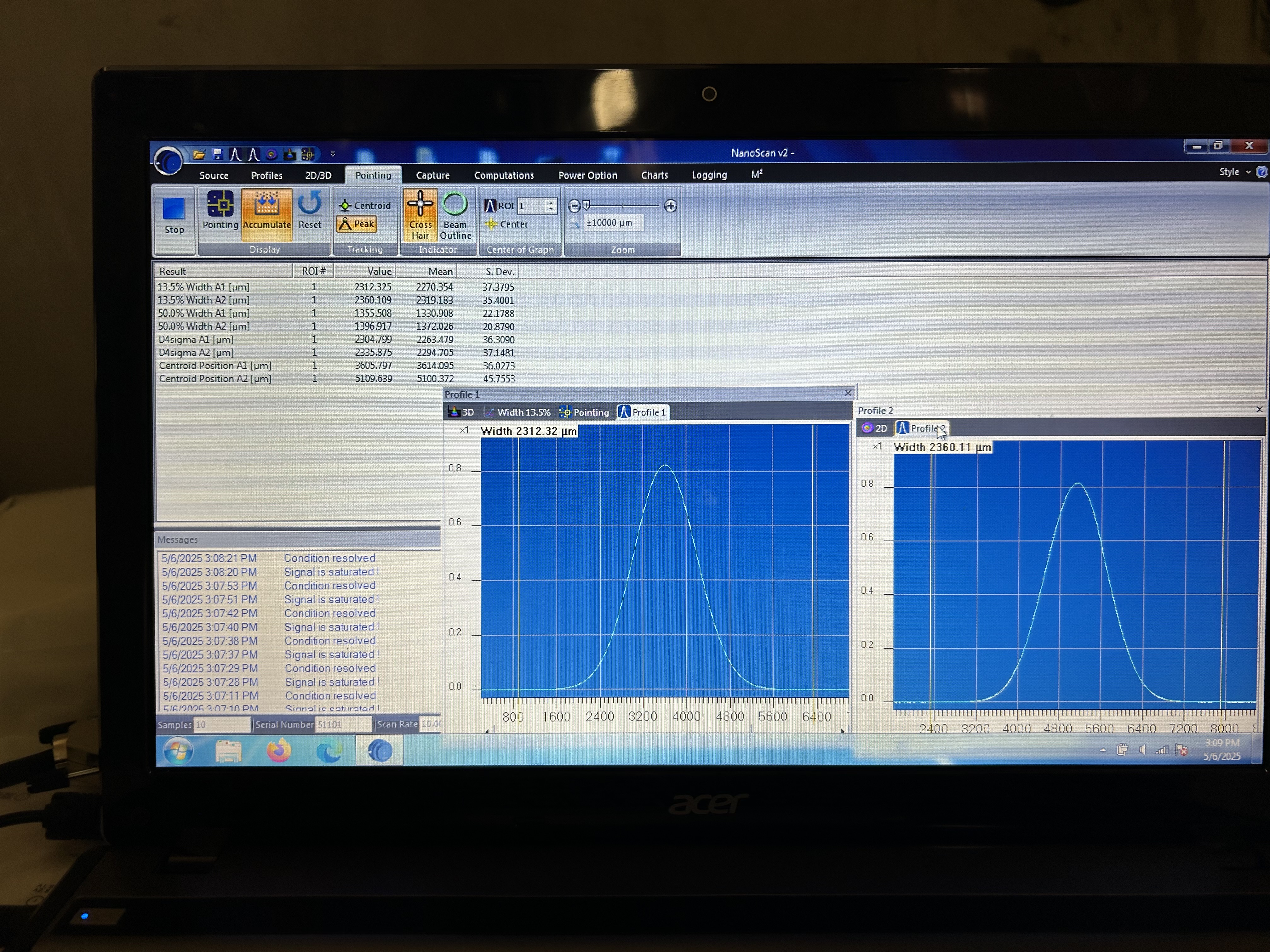Click the Action Center flag icon in system tray
This screenshot has height=952, width=1270.
1181,750
